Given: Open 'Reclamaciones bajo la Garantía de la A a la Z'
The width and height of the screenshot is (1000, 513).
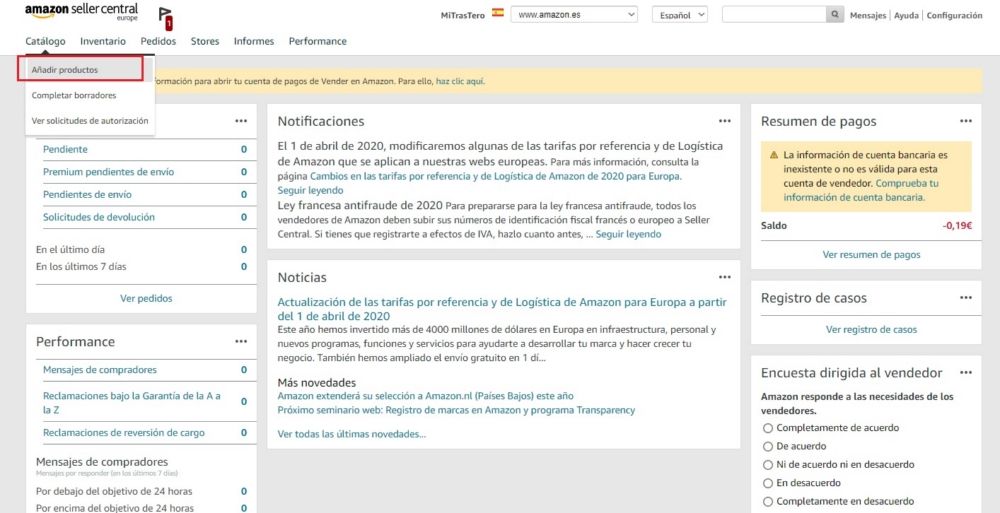Looking at the screenshot, I should click(132, 403).
